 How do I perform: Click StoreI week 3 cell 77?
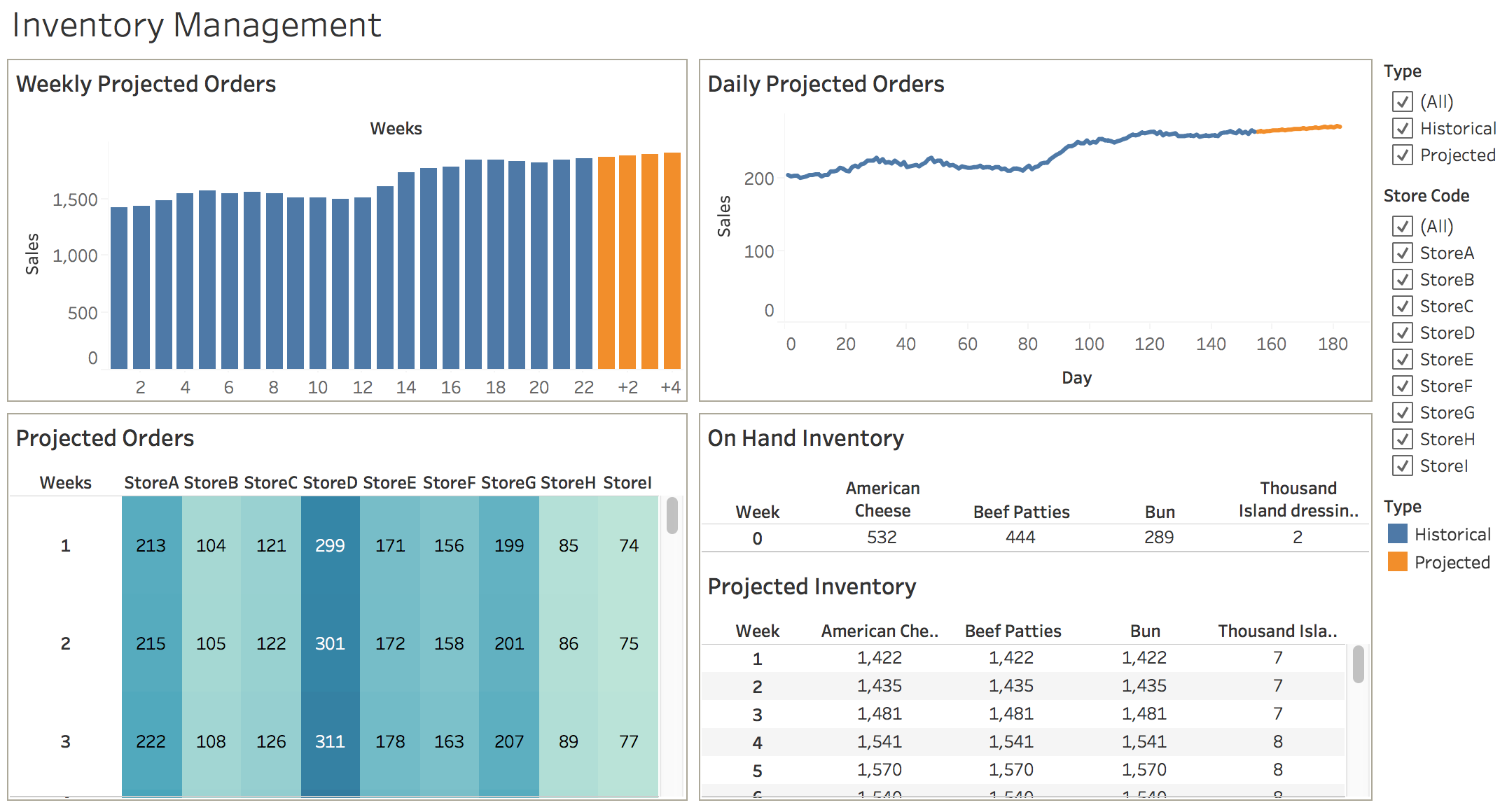[629, 741]
